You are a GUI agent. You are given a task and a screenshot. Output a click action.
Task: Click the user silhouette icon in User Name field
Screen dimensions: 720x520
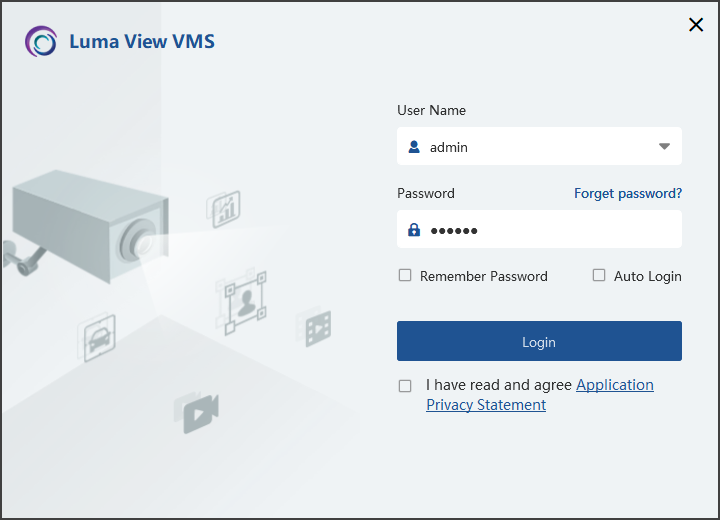414,147
